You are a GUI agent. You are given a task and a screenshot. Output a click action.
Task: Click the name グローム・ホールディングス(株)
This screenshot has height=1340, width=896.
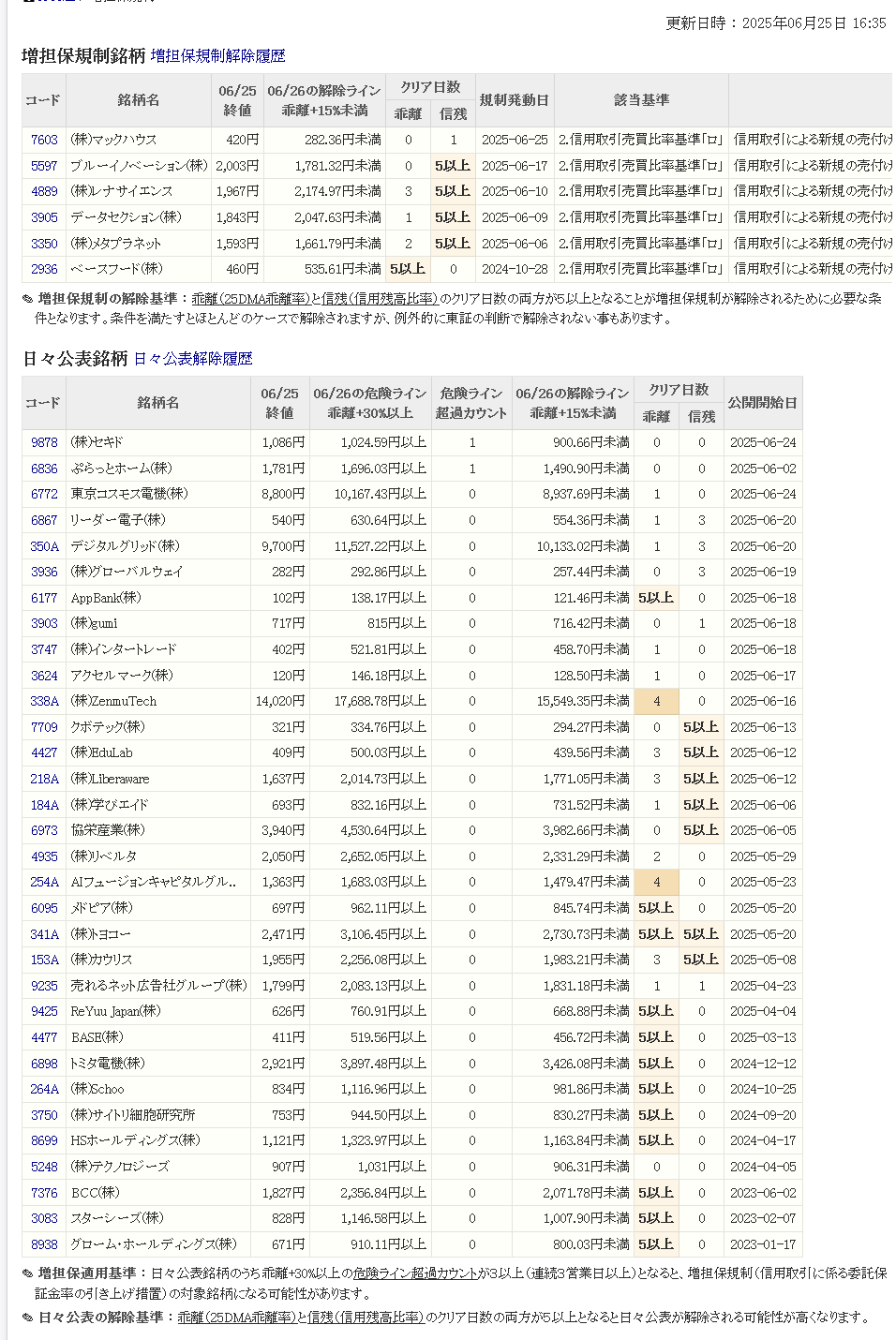point(155,1244)
